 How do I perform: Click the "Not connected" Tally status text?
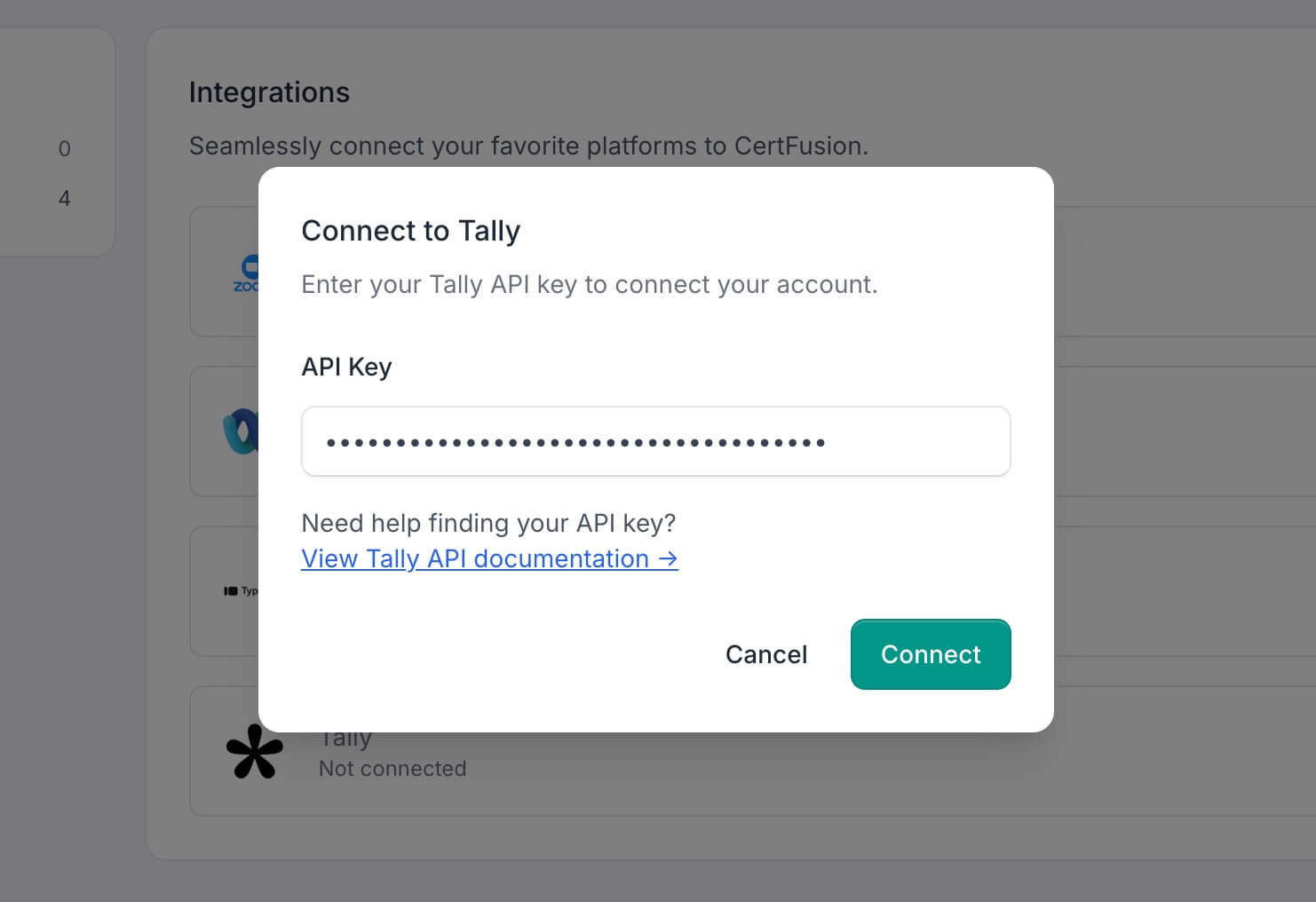click(392, 769)
